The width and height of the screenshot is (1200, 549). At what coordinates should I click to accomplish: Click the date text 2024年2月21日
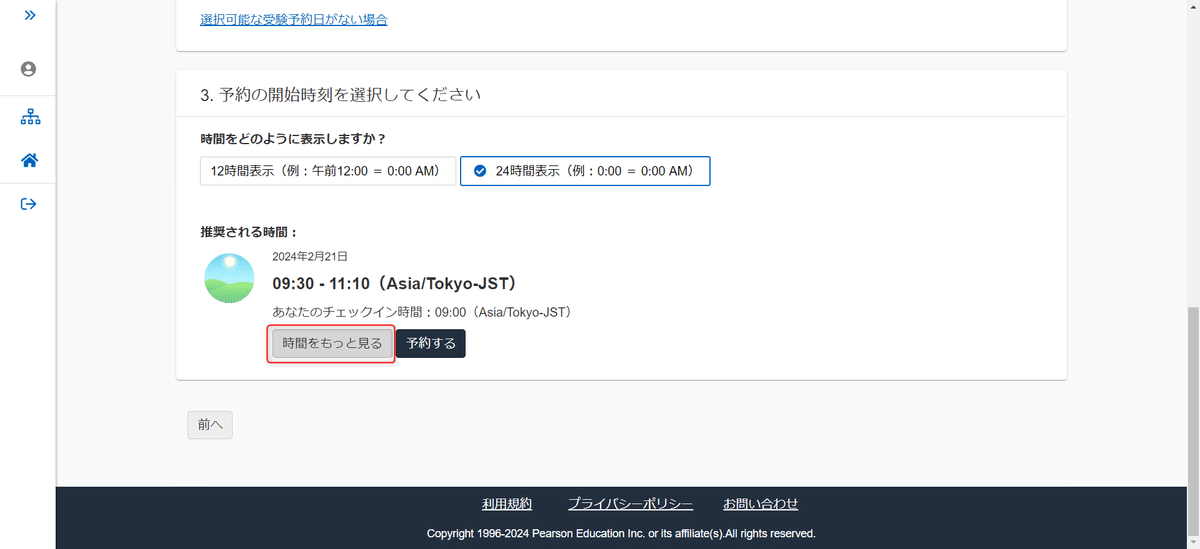click(x=310, y=257)
